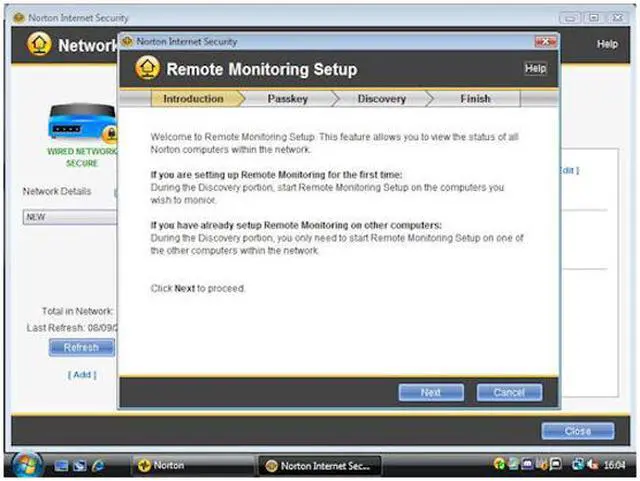
Task: Click the Norton home icon in Network header
Action: point(40,46)
